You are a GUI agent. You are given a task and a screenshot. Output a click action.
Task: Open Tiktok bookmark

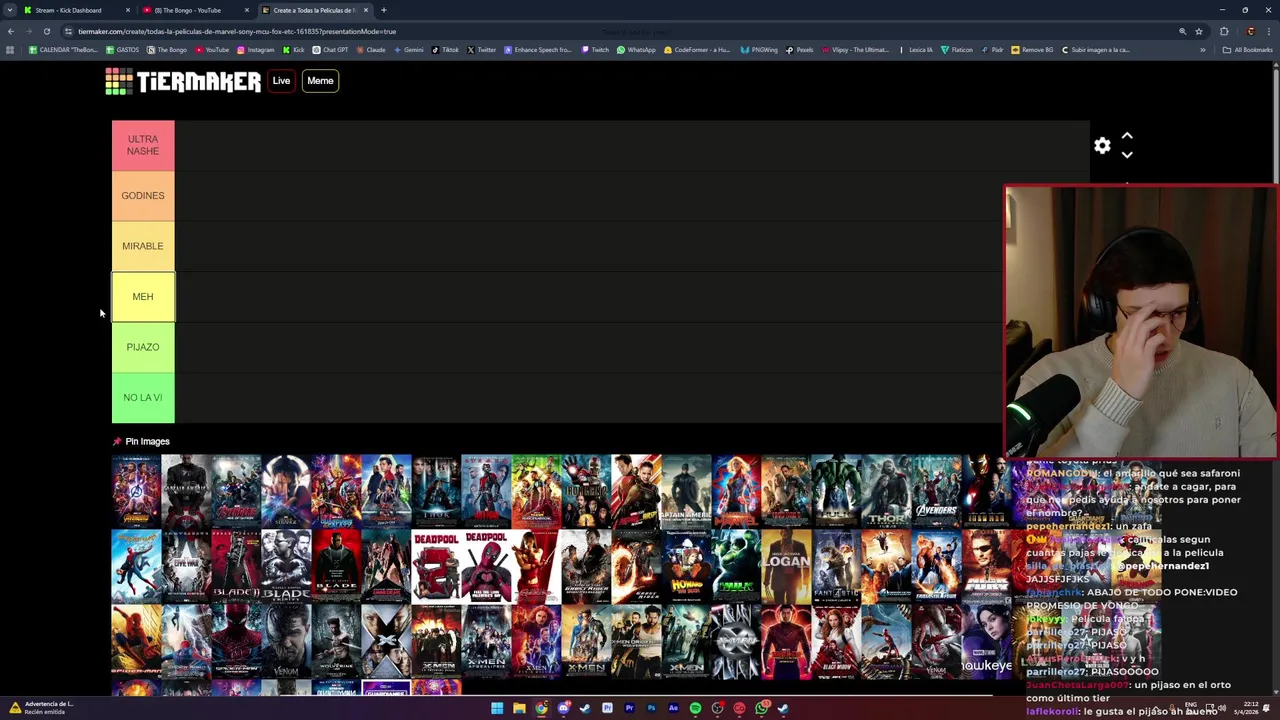pos(446,50)
